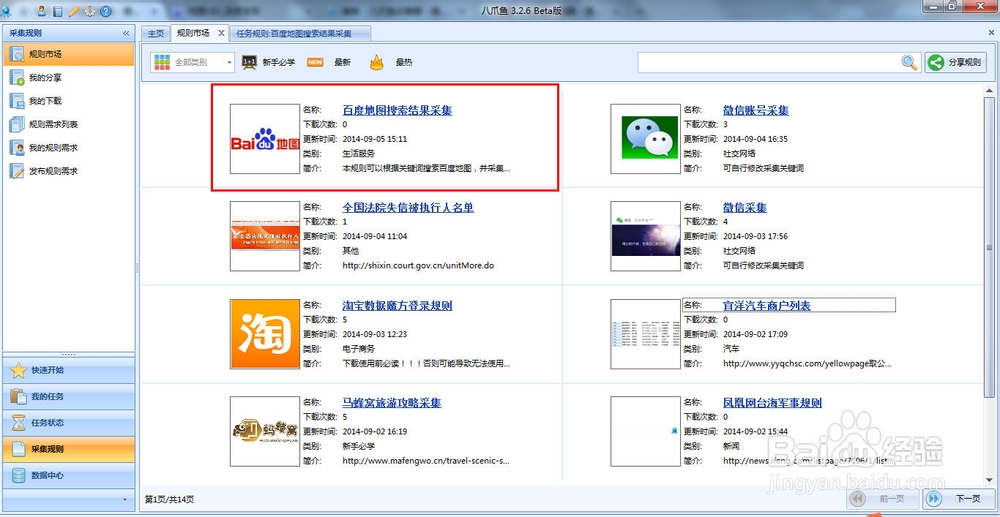The height and width of the screenshot is (517, 1000).
Task: Click the court list orange banner thumbnail
Action: click(265, 237)
